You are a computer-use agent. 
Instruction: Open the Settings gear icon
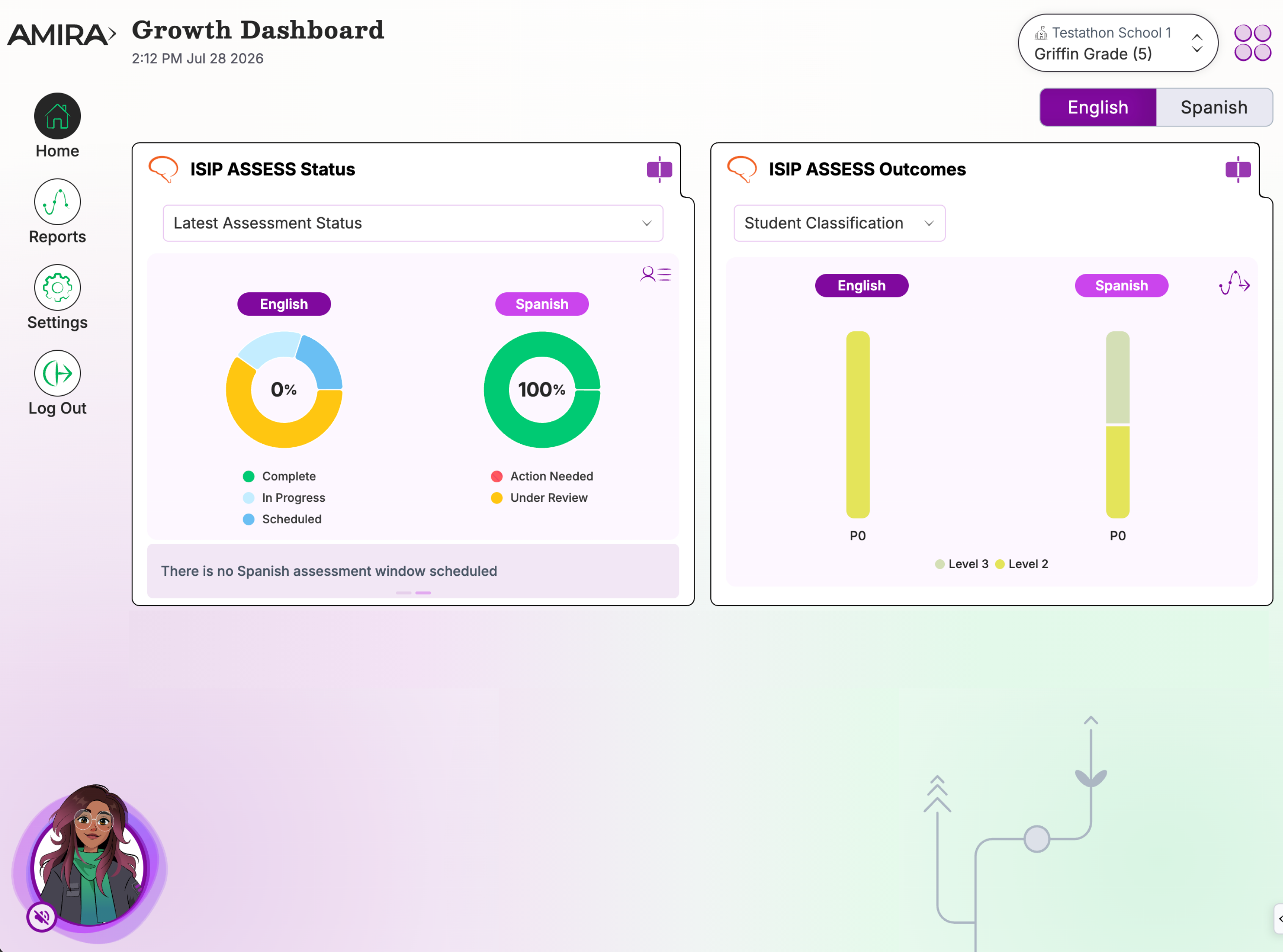pos(57,288)
